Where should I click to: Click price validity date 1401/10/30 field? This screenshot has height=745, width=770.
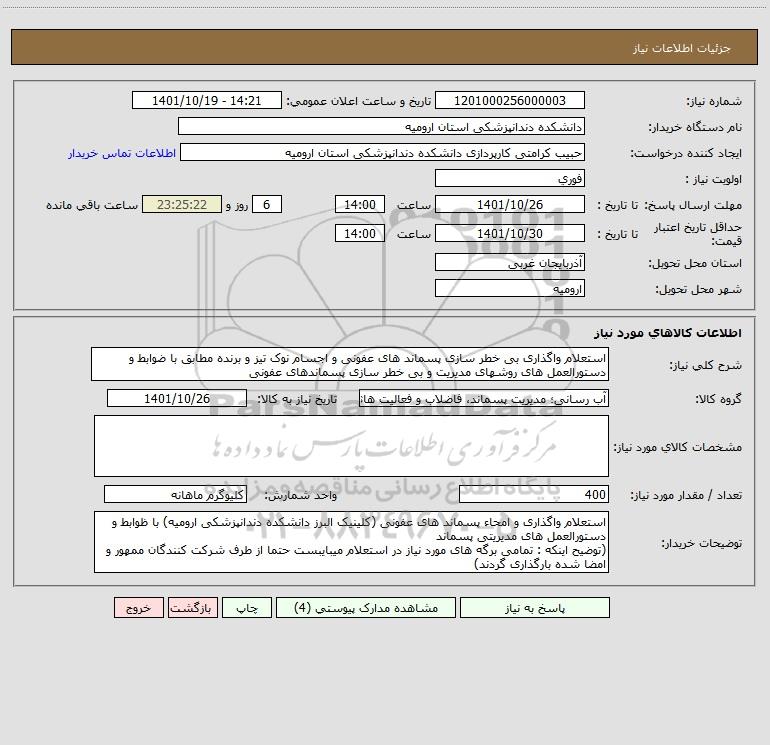510,233
